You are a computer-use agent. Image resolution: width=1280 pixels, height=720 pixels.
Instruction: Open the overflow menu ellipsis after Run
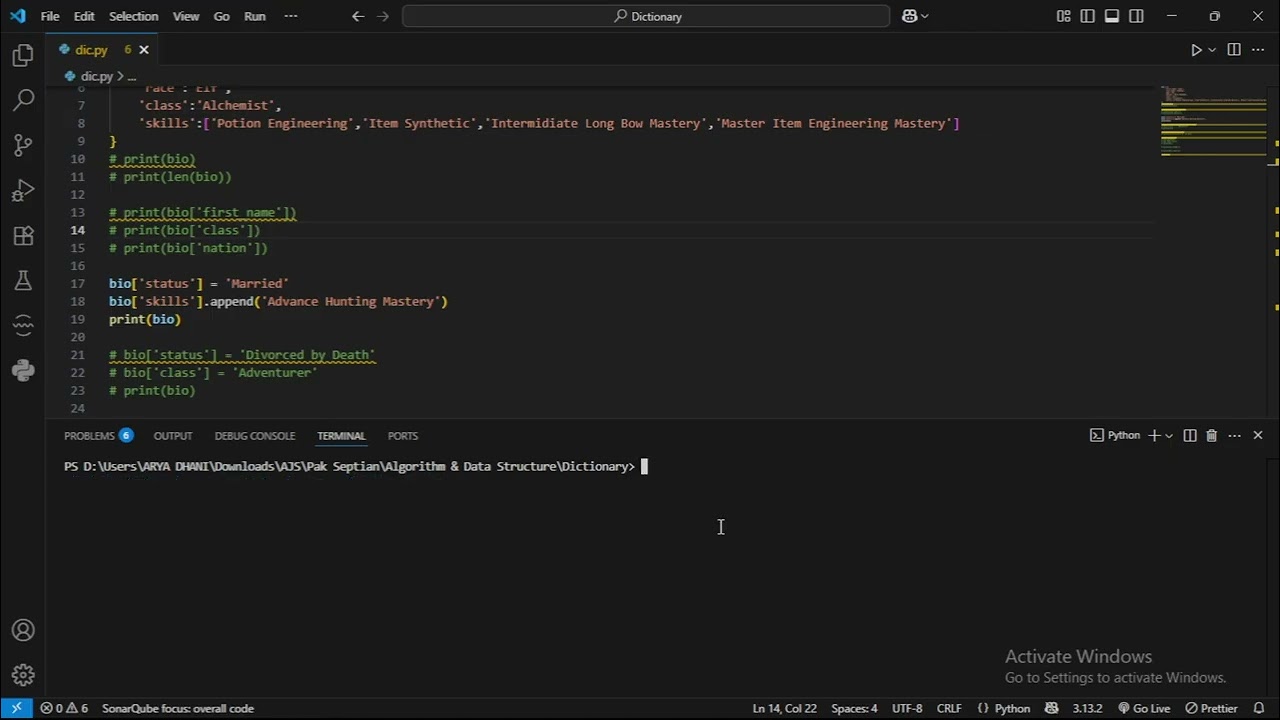(x=291, y=16)
